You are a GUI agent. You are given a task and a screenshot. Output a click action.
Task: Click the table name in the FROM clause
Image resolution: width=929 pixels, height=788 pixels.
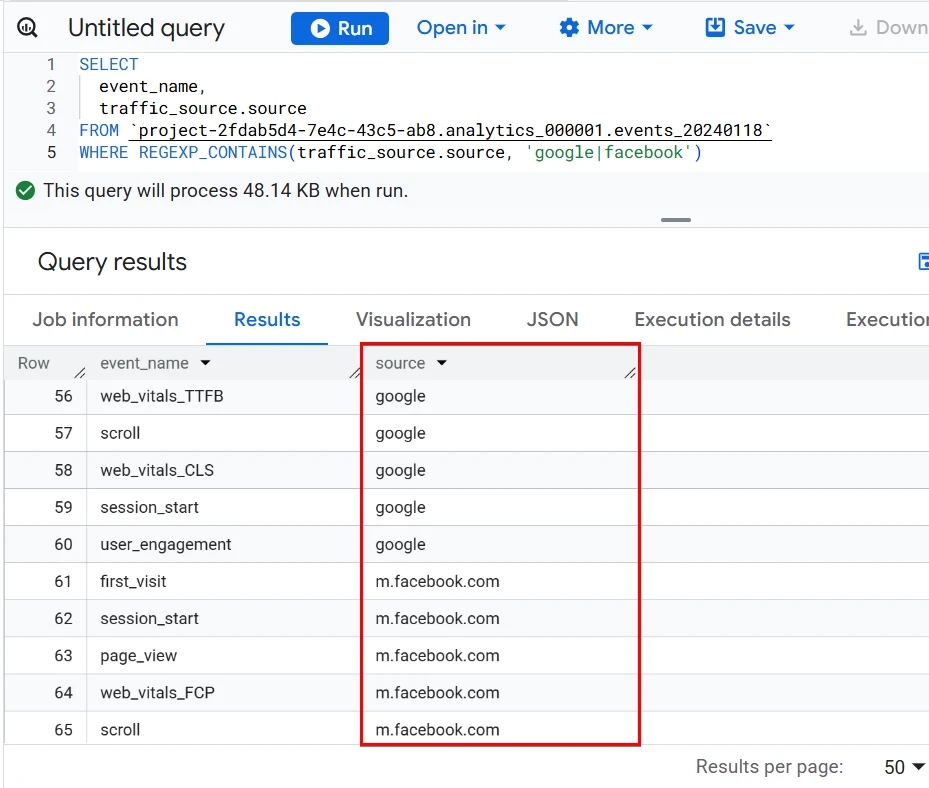pos(450,130)
